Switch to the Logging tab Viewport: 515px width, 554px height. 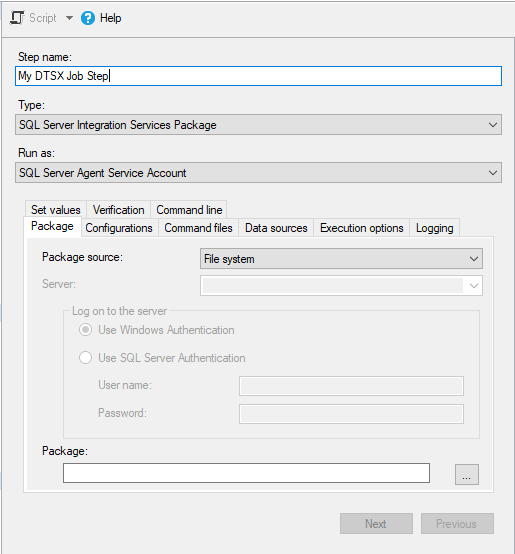[x=434, y=228]
